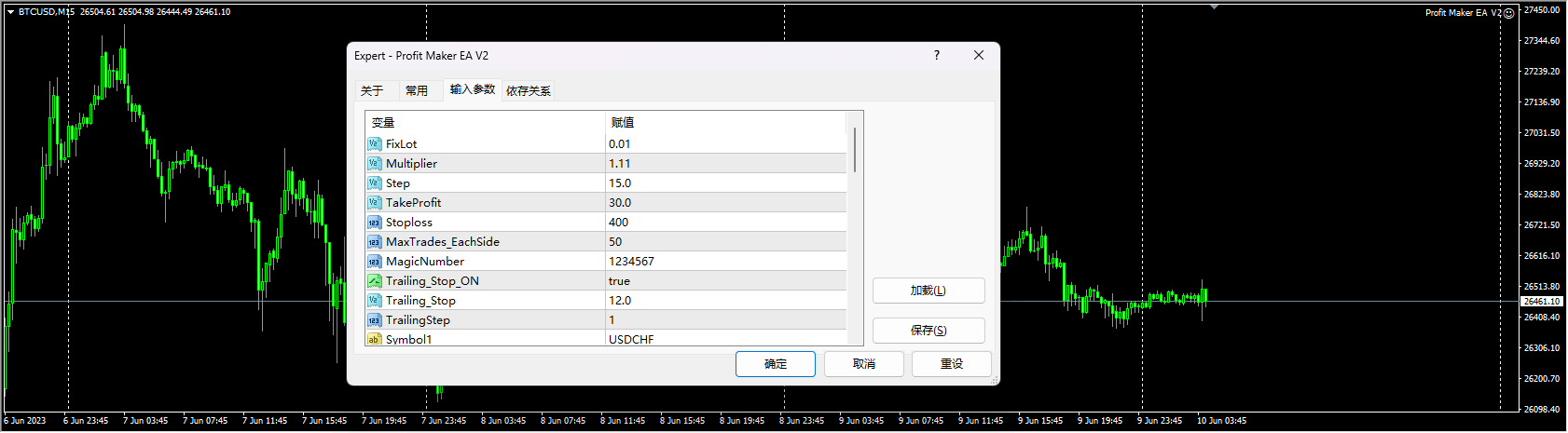Select the TakeProfit value 30.0 field

[725, 203]
